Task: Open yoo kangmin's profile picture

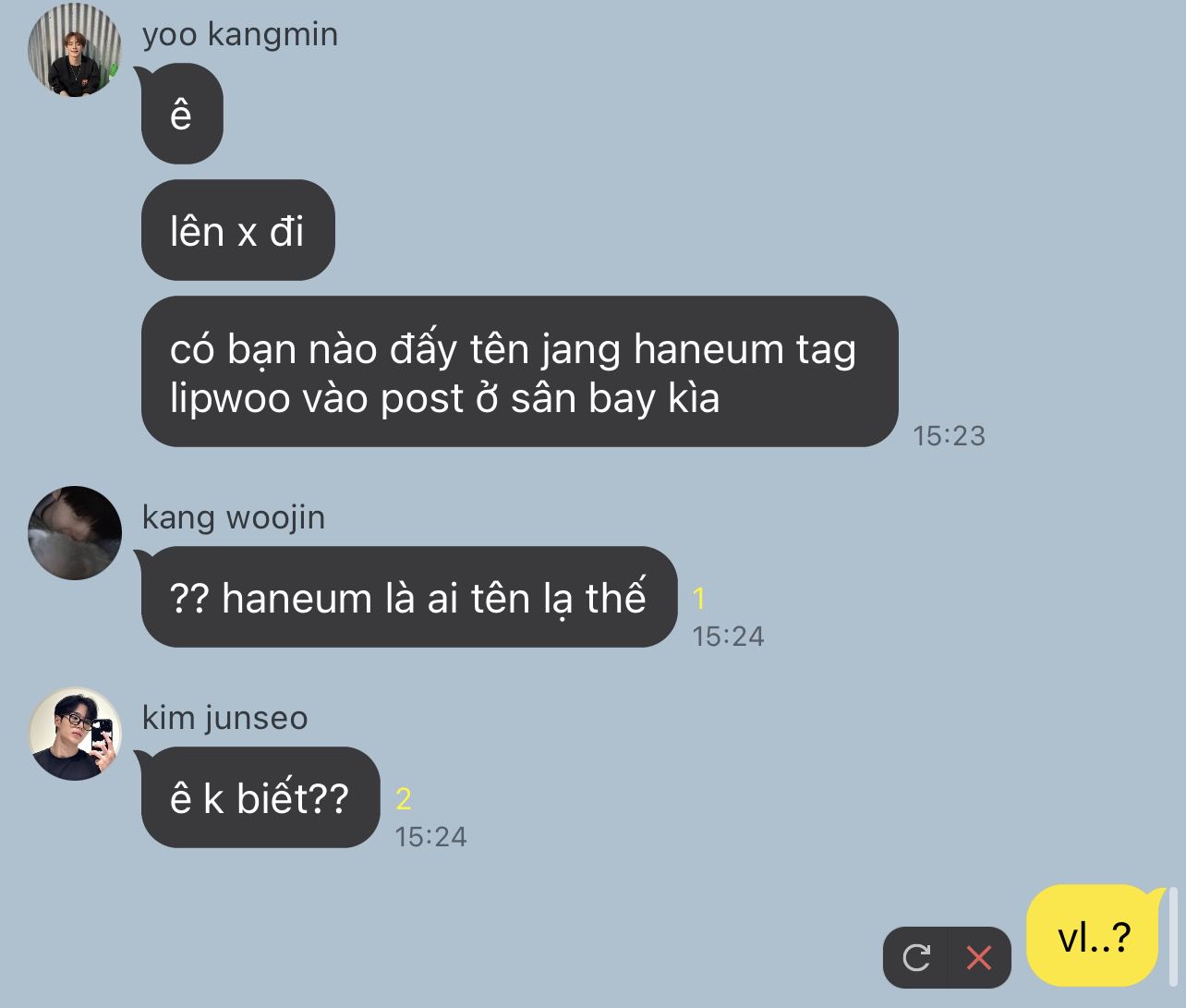Action: click(75, 50)
